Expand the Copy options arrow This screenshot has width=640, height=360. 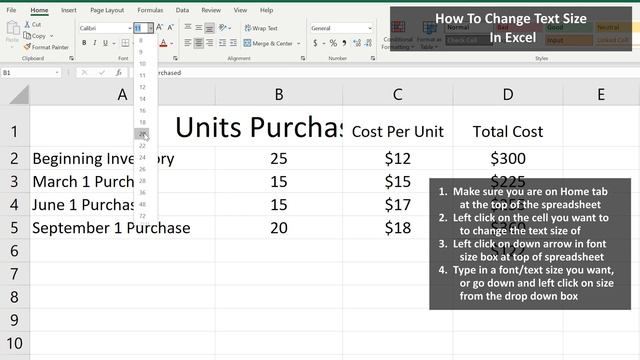coord(52,36)
